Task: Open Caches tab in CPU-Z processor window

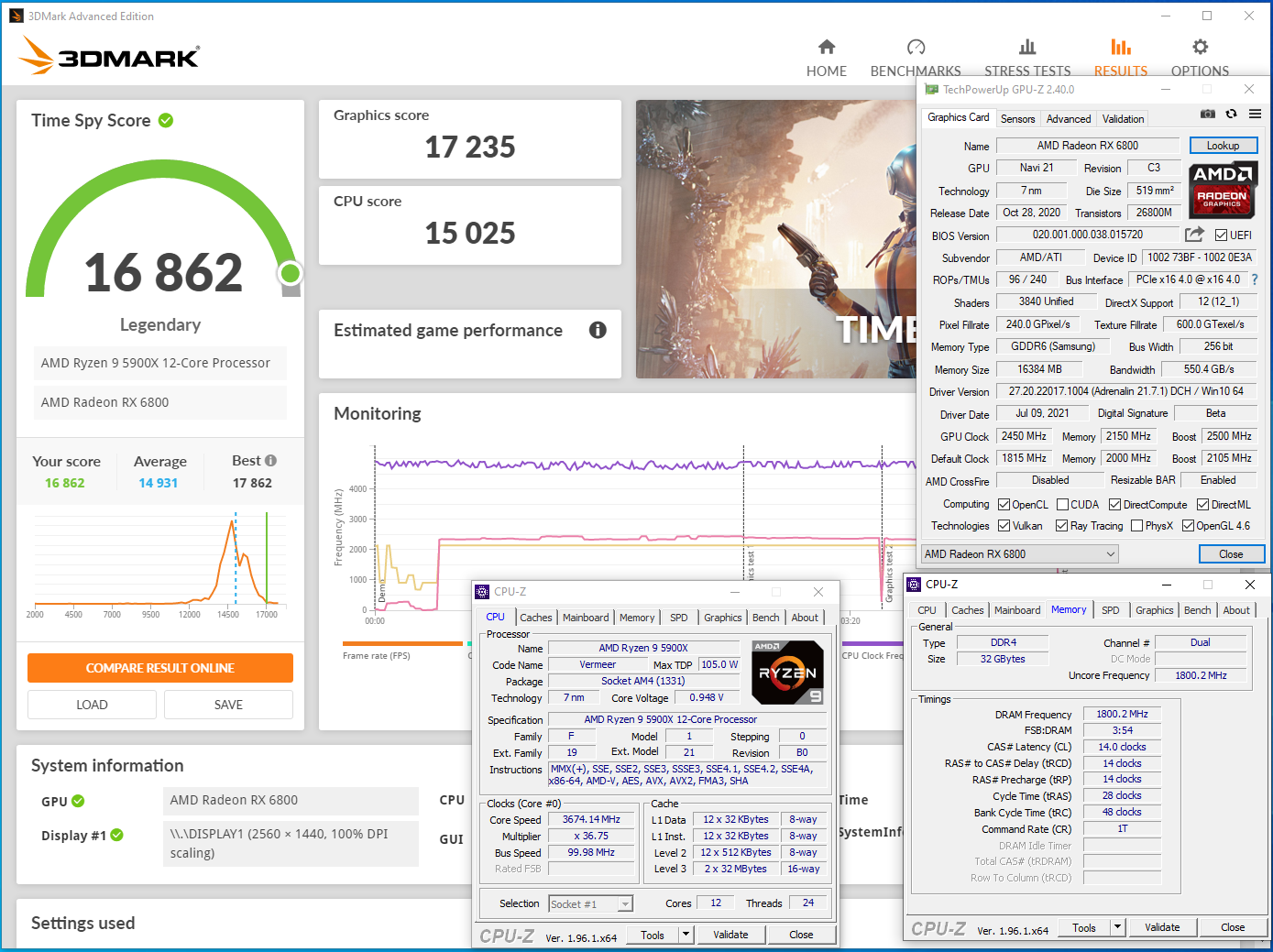Action: pyautogui.click(x=536, y=618)
